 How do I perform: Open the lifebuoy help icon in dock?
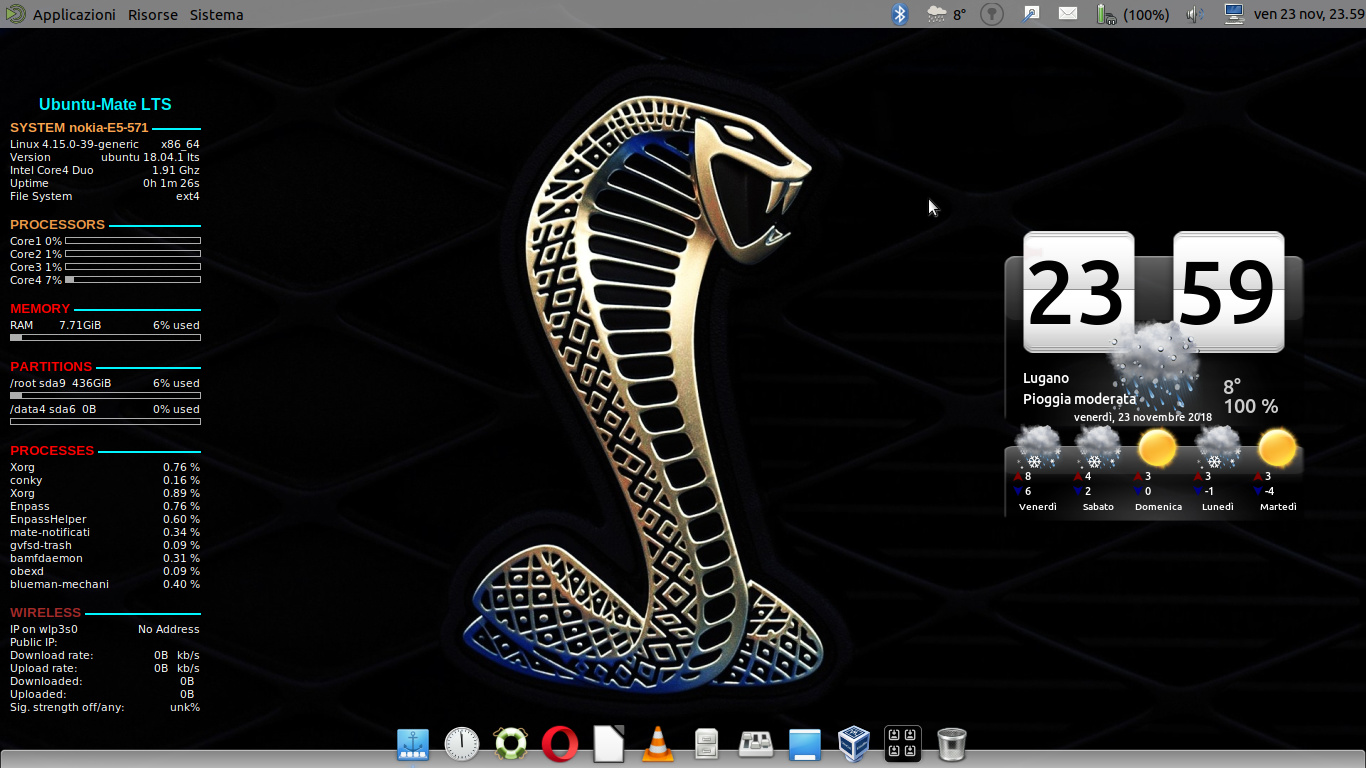(511, 744)
